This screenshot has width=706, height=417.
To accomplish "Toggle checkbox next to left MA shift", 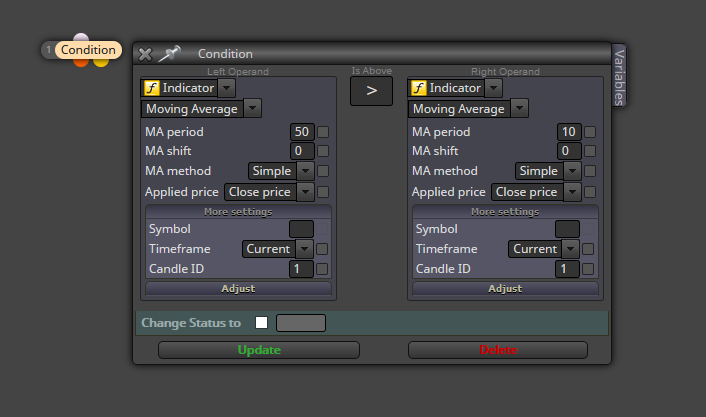I will (x=323, y=151).
